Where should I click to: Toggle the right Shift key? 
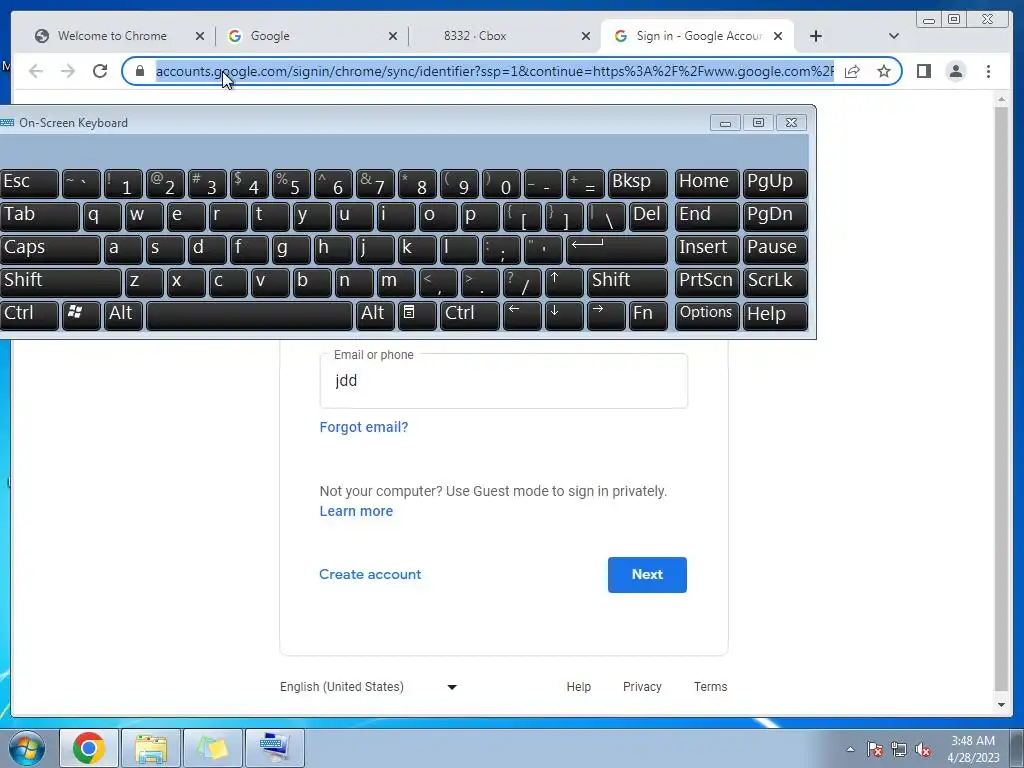[627, 282]
